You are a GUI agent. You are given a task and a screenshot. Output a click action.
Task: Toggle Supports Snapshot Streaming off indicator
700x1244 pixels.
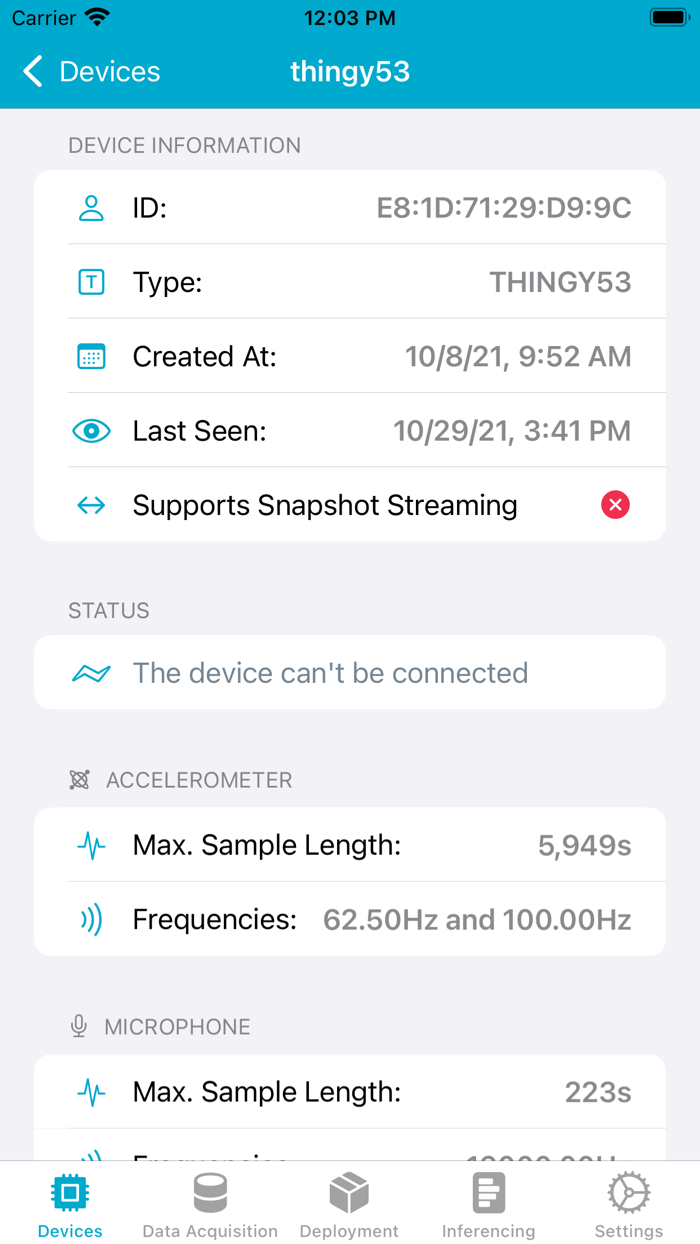coord(615,505)
